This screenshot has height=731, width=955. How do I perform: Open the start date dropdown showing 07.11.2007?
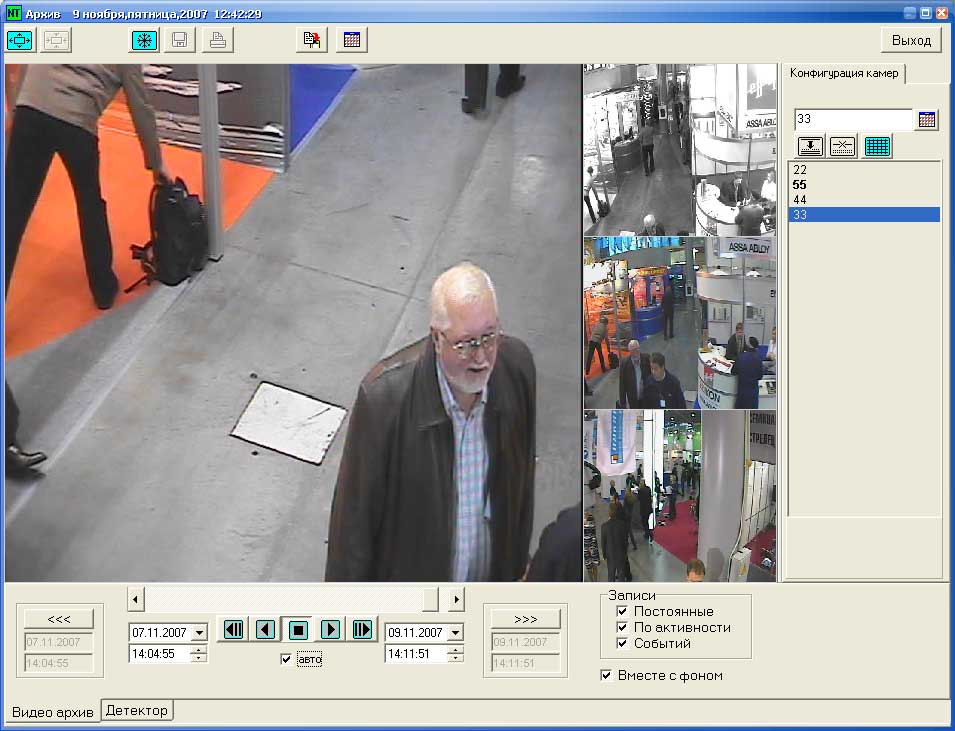point(198,633)
